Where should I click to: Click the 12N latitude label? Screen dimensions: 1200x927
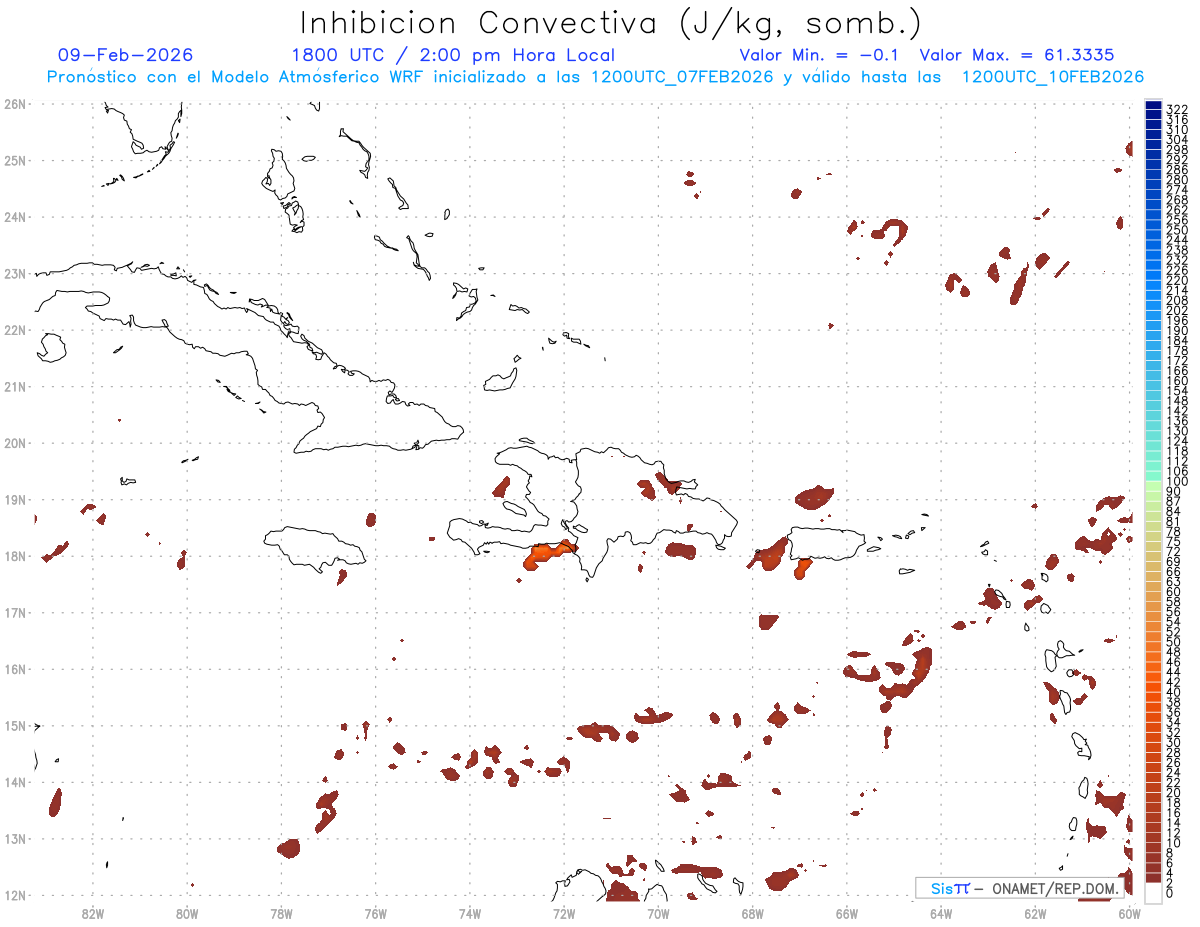(x=15, y=894)
